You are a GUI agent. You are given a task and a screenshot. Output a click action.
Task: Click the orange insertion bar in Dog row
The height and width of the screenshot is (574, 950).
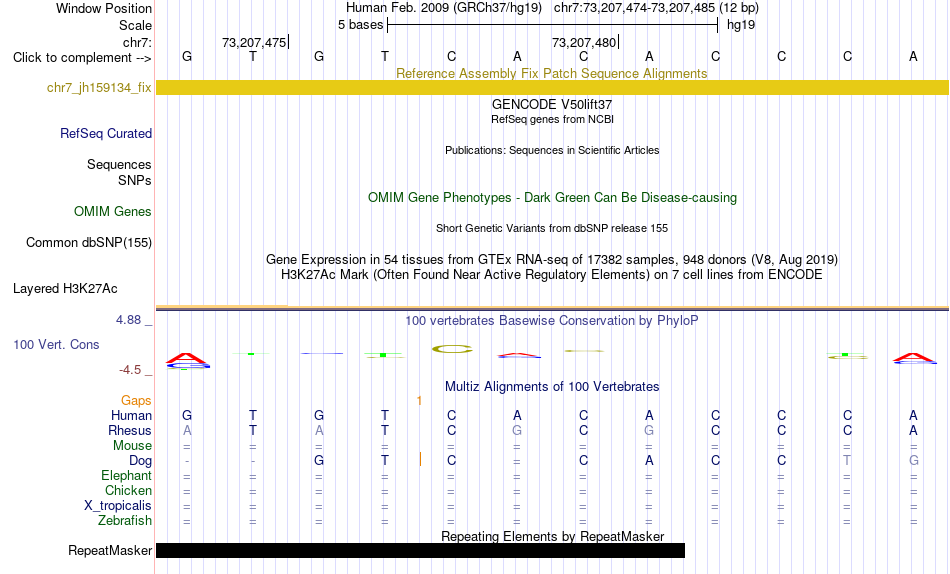420,459
